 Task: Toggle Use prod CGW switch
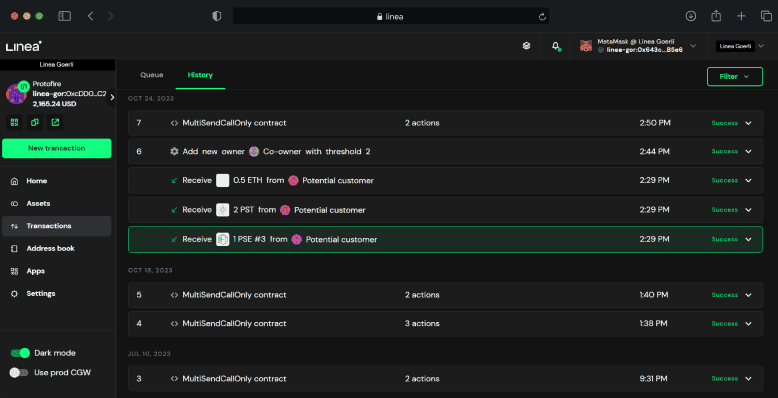point(19,372)
